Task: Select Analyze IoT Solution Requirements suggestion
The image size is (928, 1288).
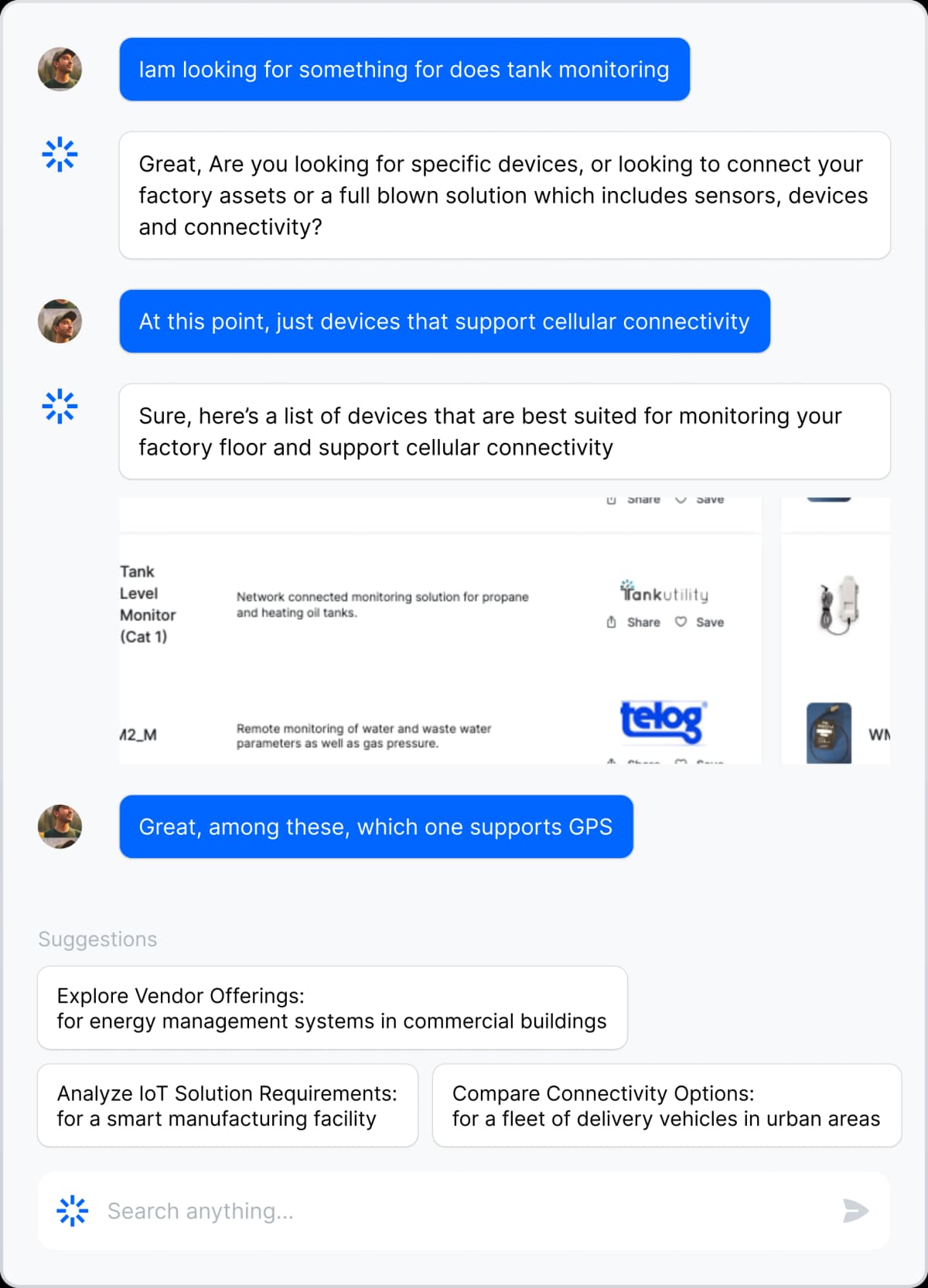Action: tap(227, 1106)
